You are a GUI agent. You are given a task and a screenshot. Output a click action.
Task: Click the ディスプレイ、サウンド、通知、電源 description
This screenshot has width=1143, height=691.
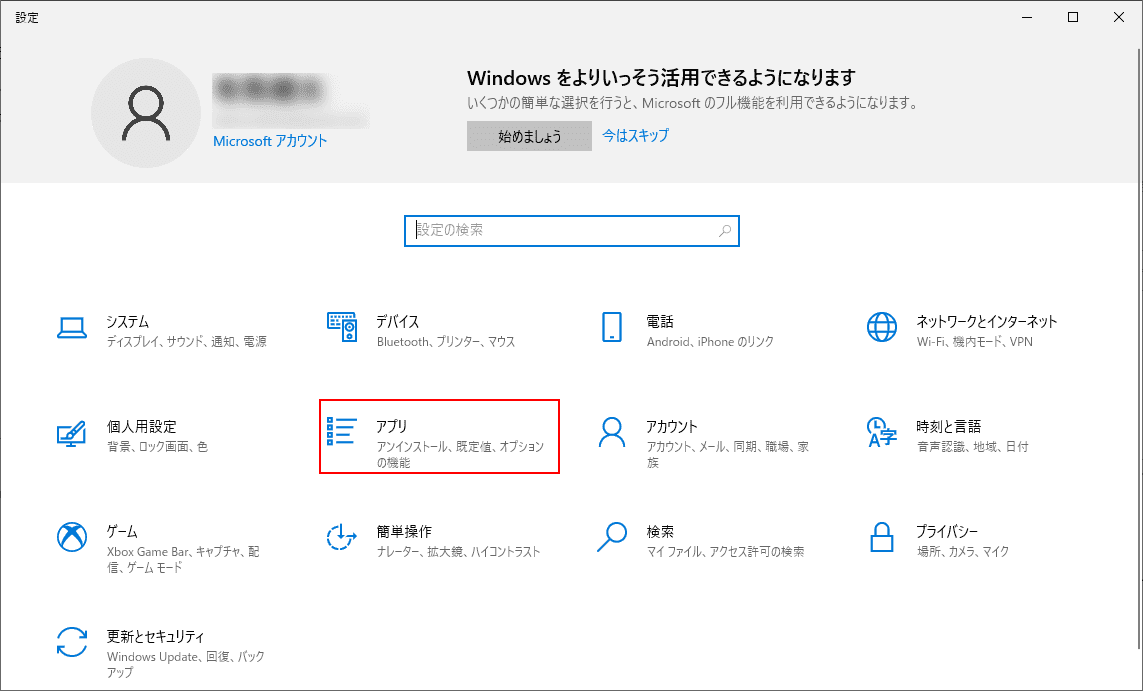pos(187,342)
